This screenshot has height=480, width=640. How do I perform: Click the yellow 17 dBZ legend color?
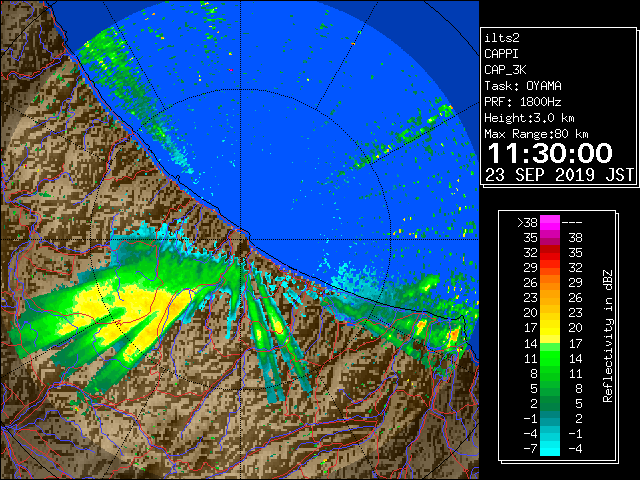(x=550, y=328)
